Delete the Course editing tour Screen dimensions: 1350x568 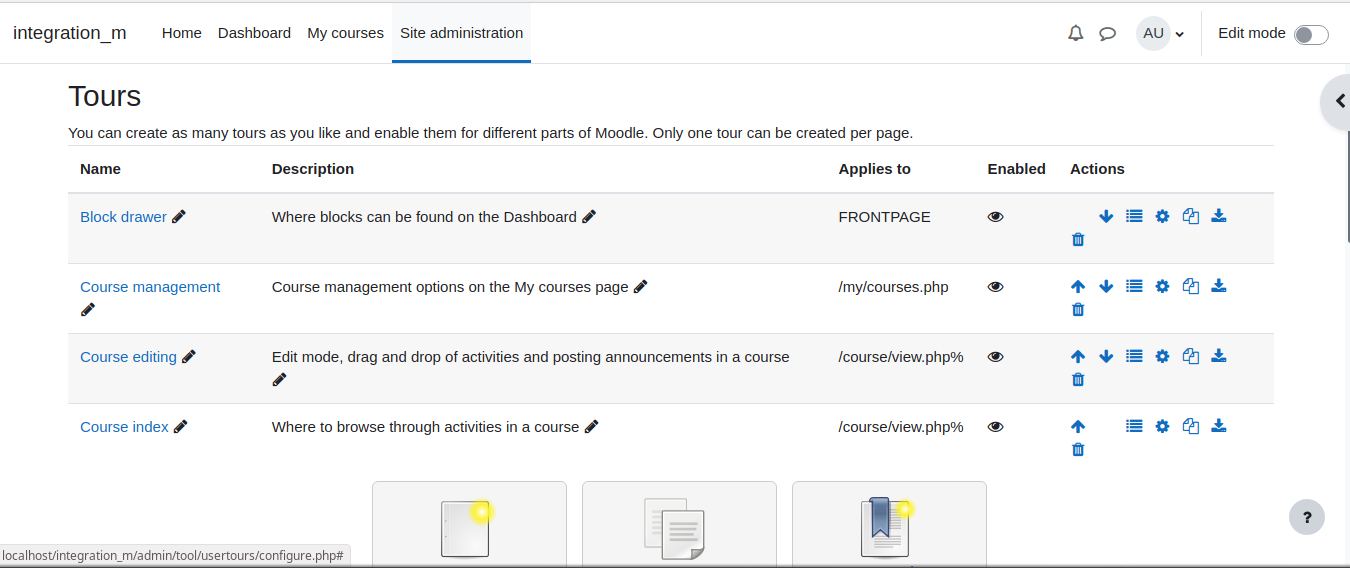1078,379
